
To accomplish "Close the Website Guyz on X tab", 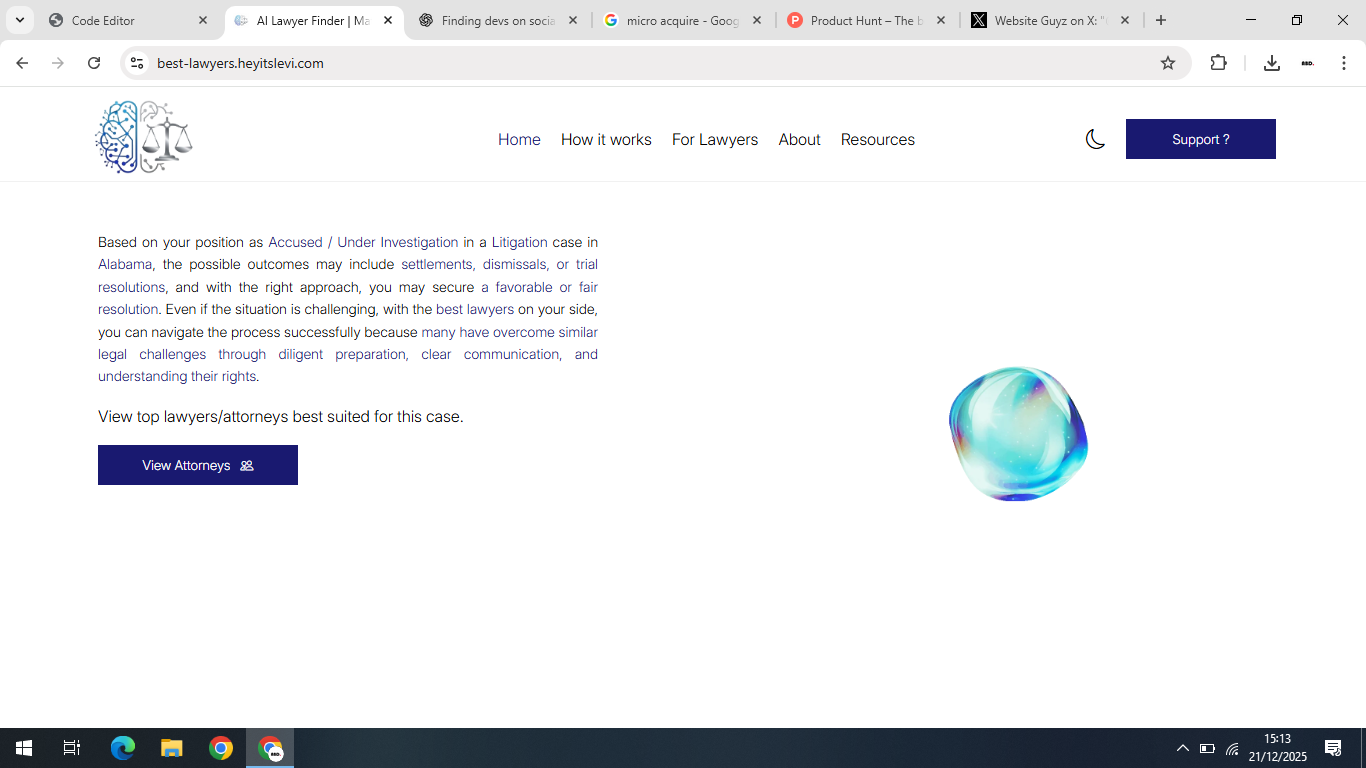I will [1125, 20].
